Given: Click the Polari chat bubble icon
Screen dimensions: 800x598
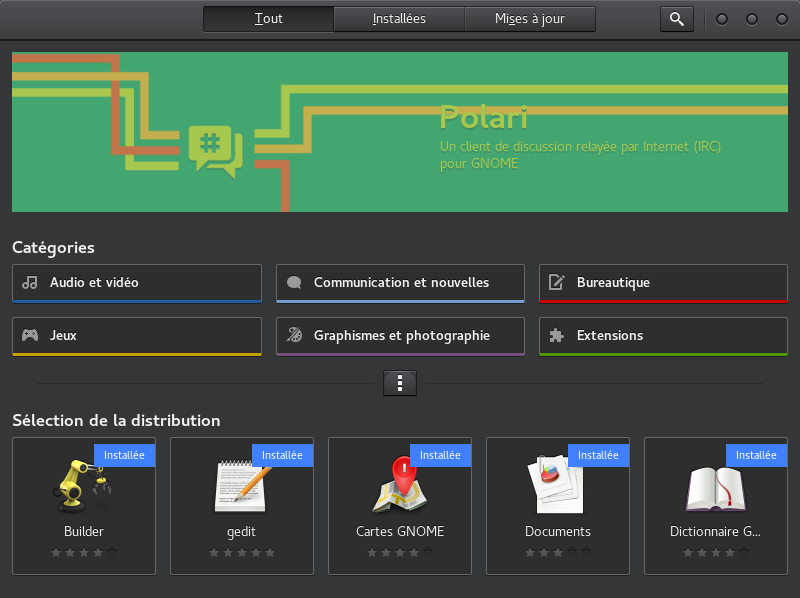Looking at the screenshot, I should (x=215, y=151).
